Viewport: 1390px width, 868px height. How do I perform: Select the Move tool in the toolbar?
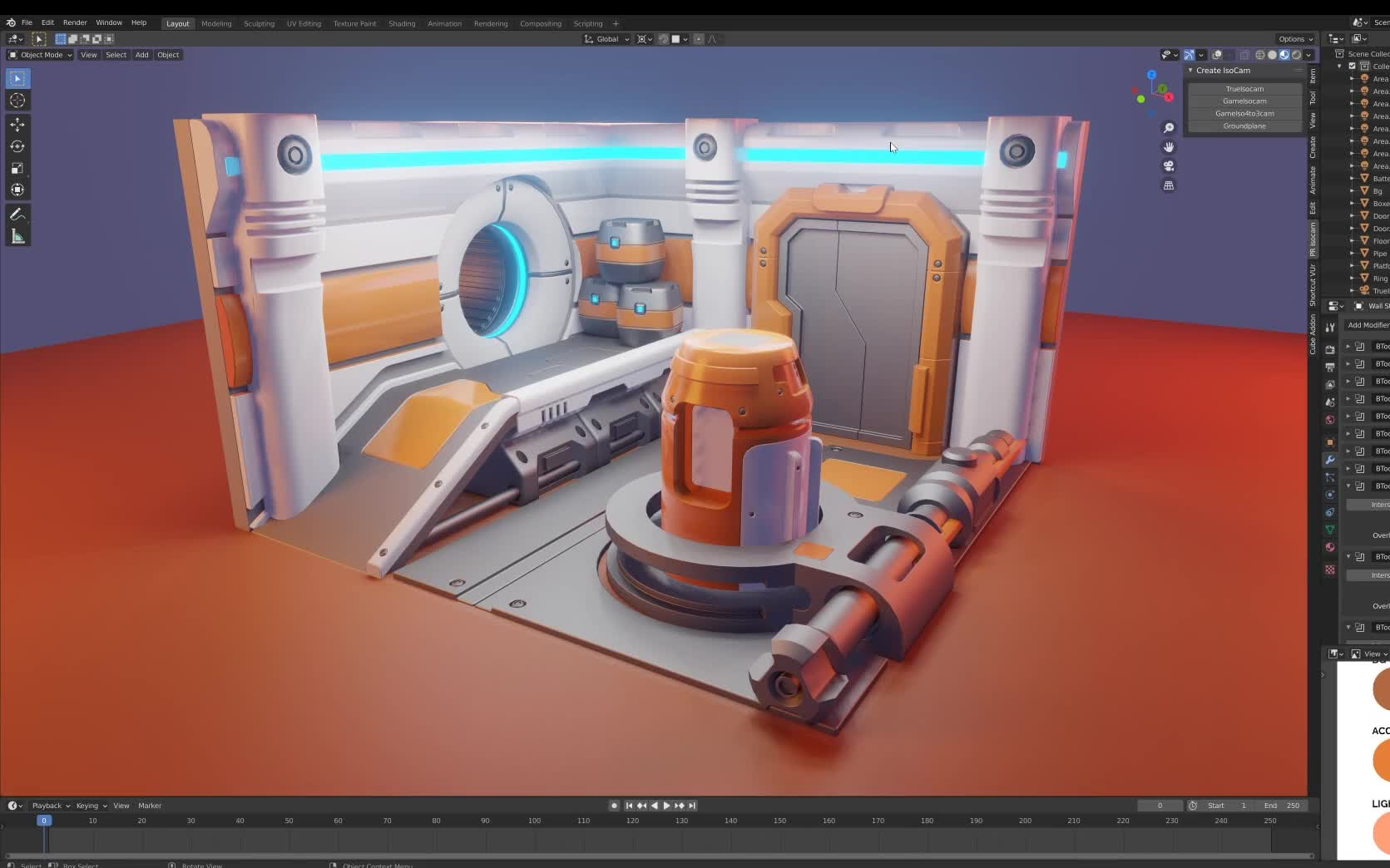click(x=17, y=124)
